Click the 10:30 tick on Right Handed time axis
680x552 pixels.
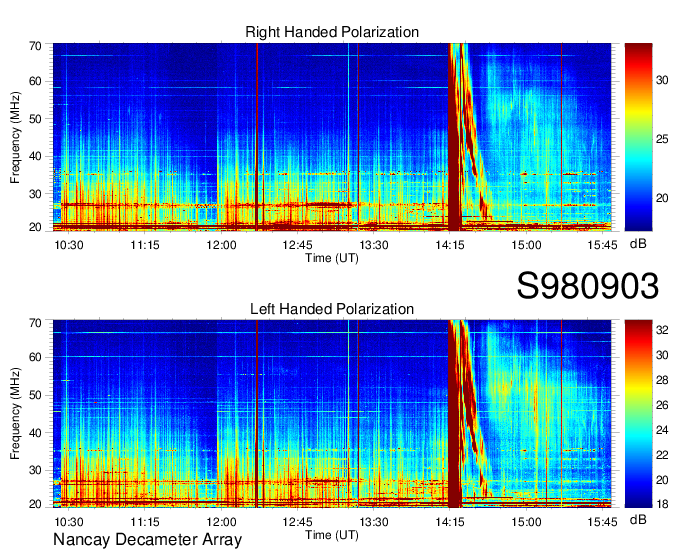tap(69, 245)
